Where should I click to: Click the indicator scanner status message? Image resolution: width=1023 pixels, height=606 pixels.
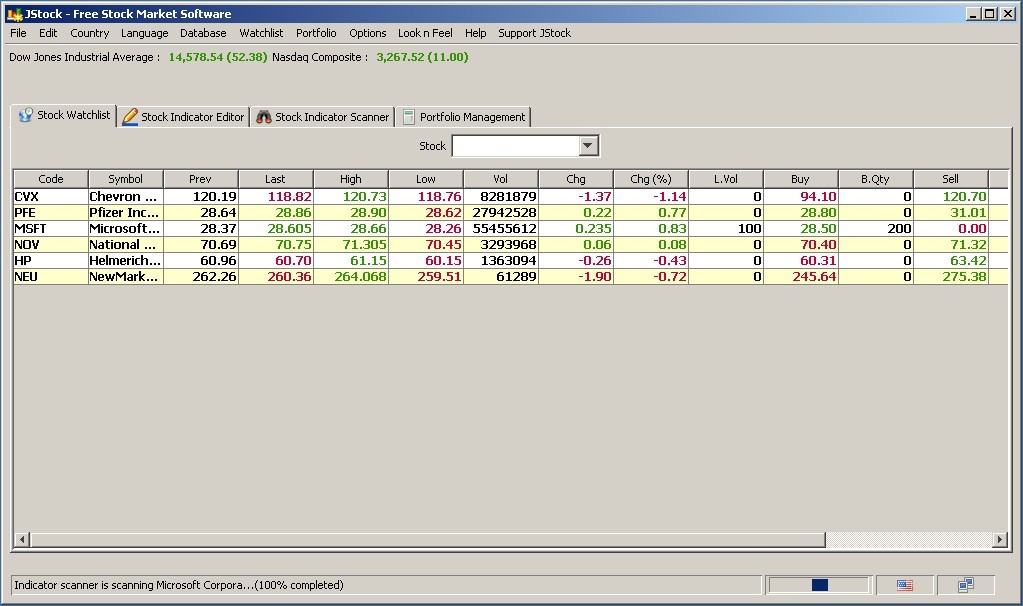[179, 585]
